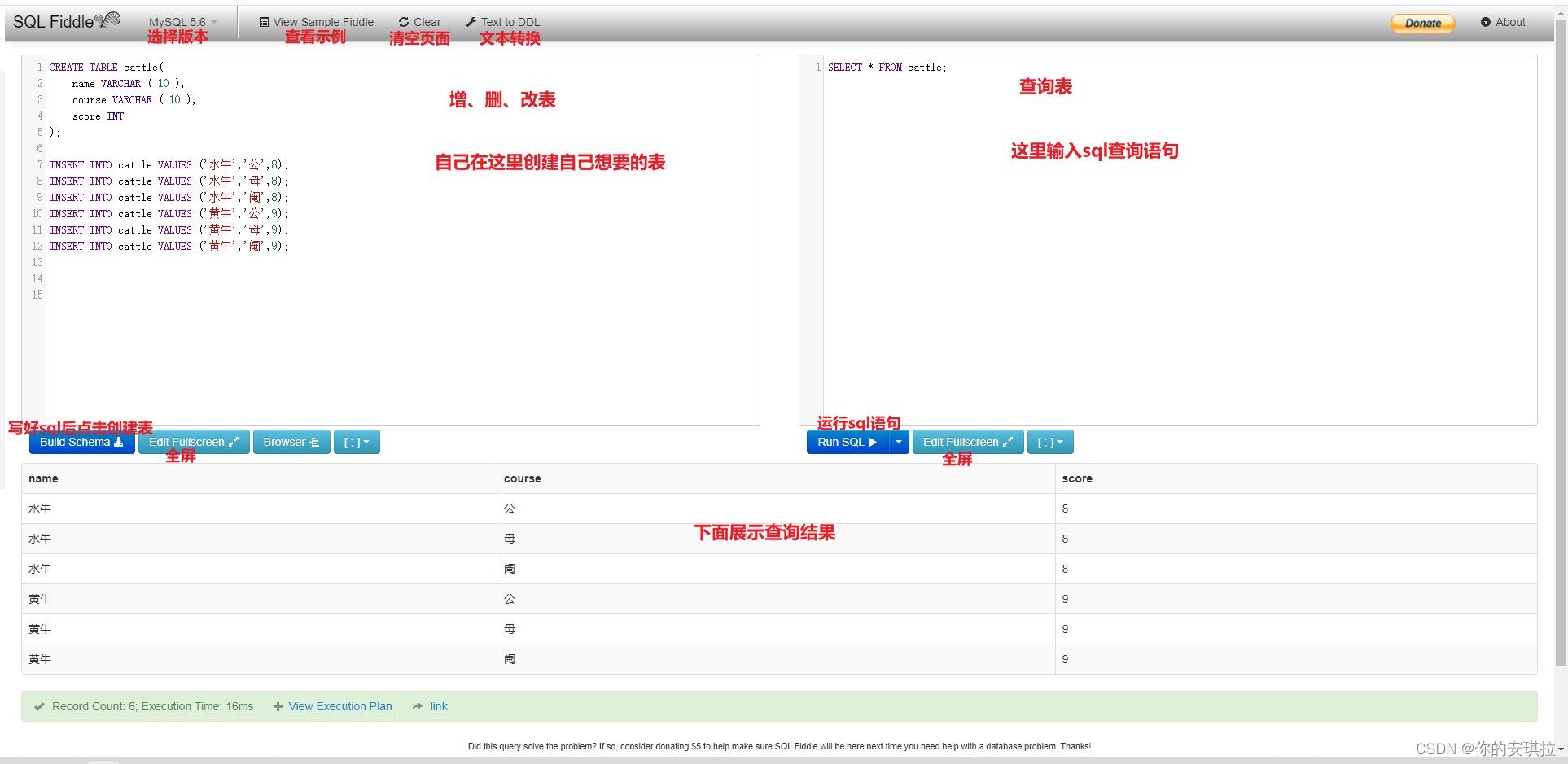
Task: Select the cattle table score column header
Action: [1077, 479]
